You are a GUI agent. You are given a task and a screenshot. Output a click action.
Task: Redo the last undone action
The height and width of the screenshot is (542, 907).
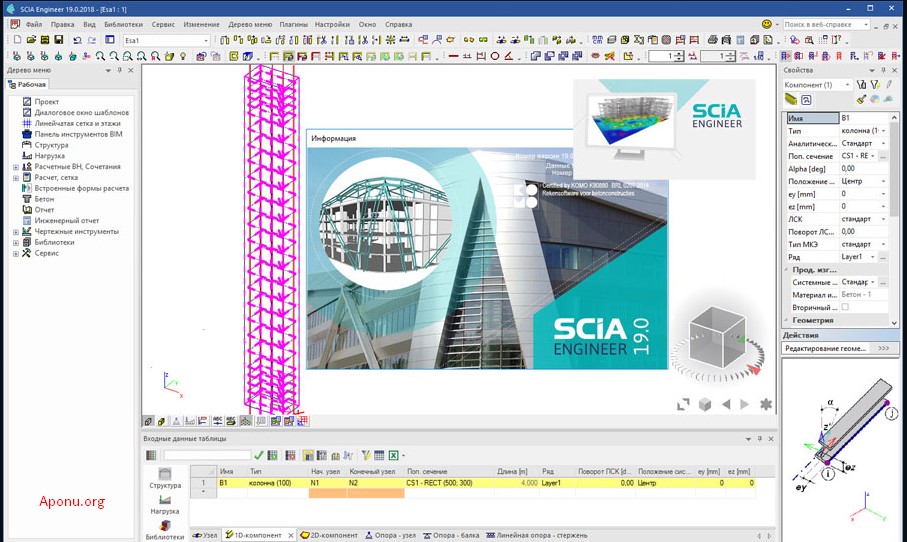91,40
